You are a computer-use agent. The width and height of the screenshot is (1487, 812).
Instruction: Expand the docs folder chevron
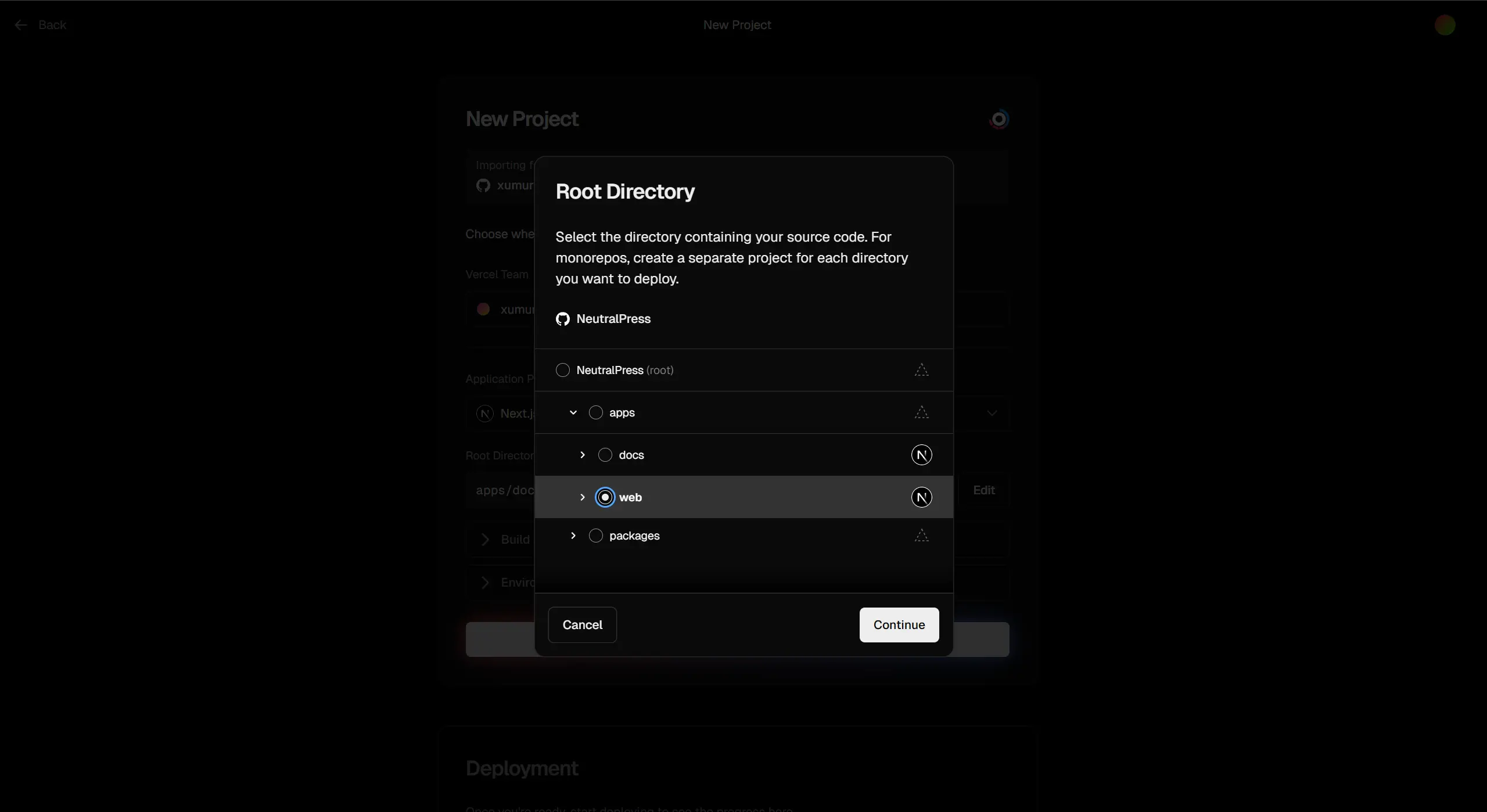pyautogui.click(x=583, y=455)
